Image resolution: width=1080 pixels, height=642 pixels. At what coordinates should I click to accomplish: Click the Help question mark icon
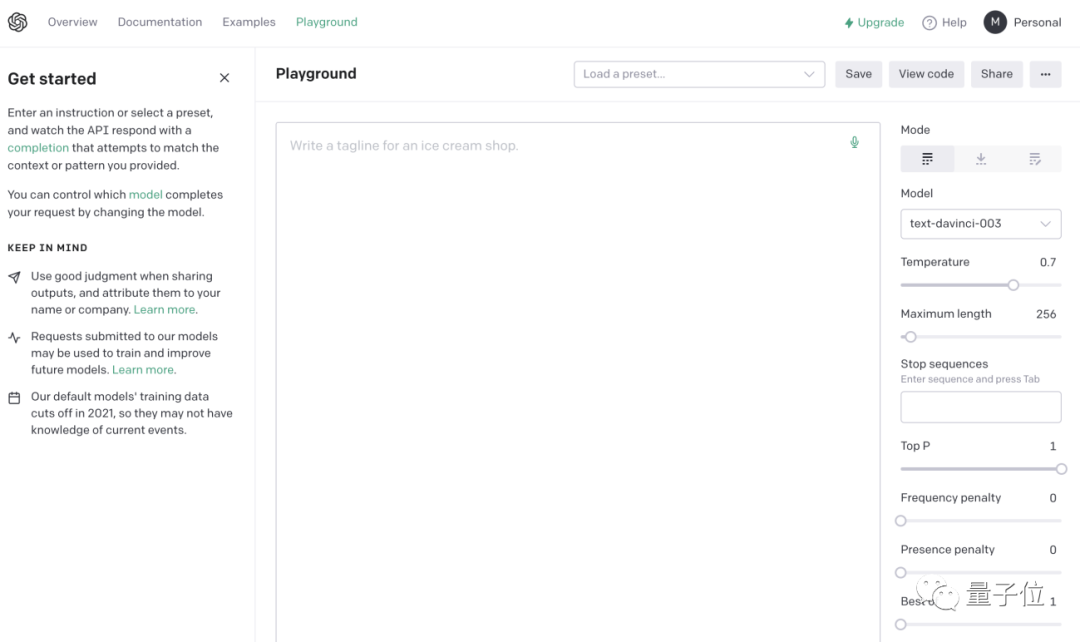pos(929,23)
